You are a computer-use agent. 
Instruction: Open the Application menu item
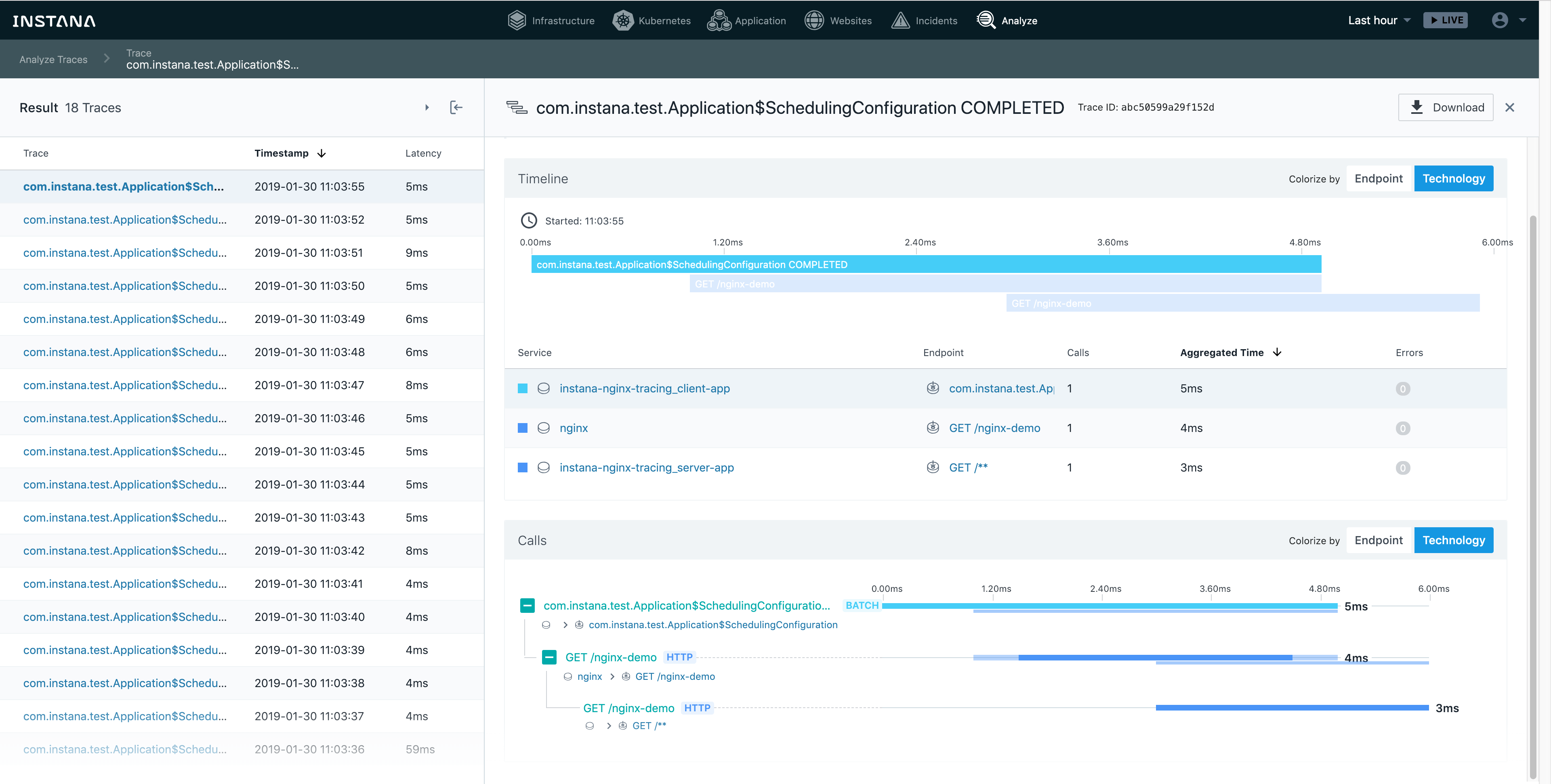tap(746, 21)
